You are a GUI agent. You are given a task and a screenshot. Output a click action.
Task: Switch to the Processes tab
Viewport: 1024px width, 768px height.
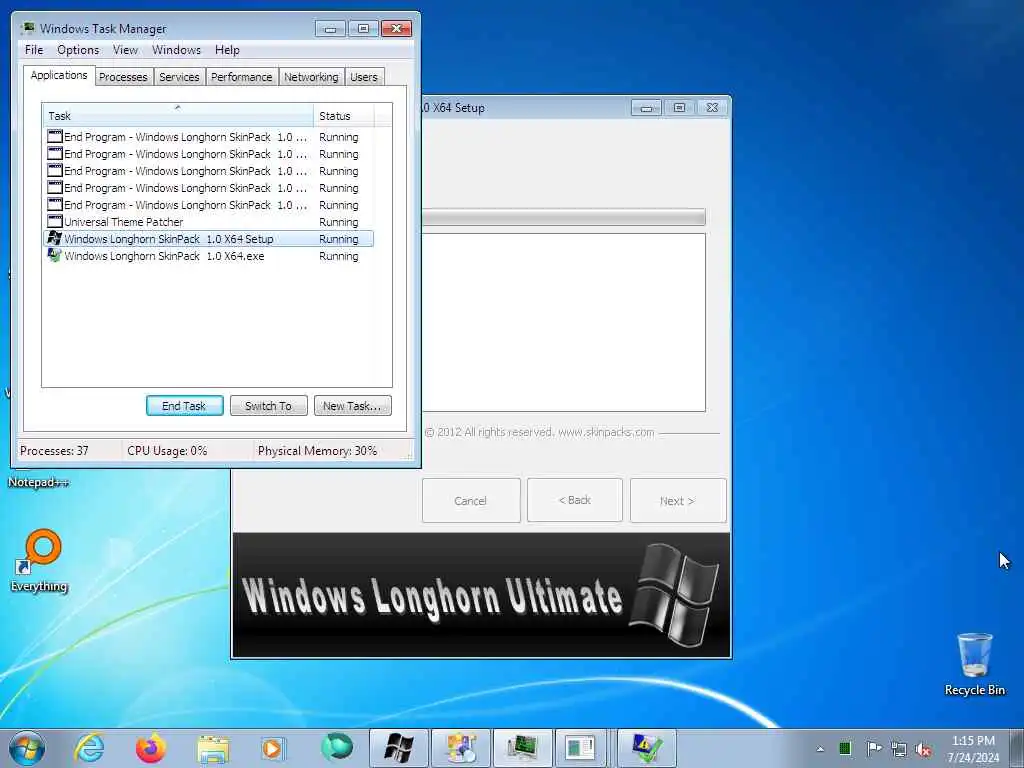(123, 77)
